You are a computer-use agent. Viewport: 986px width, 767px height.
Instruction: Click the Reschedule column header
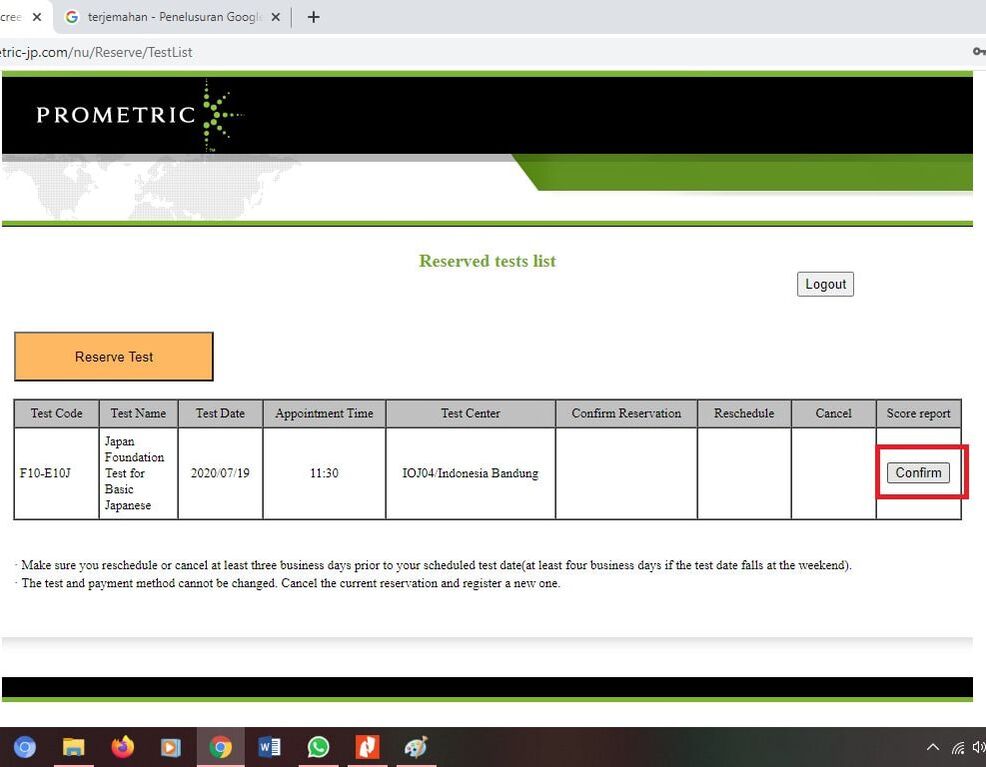(744, 413)
